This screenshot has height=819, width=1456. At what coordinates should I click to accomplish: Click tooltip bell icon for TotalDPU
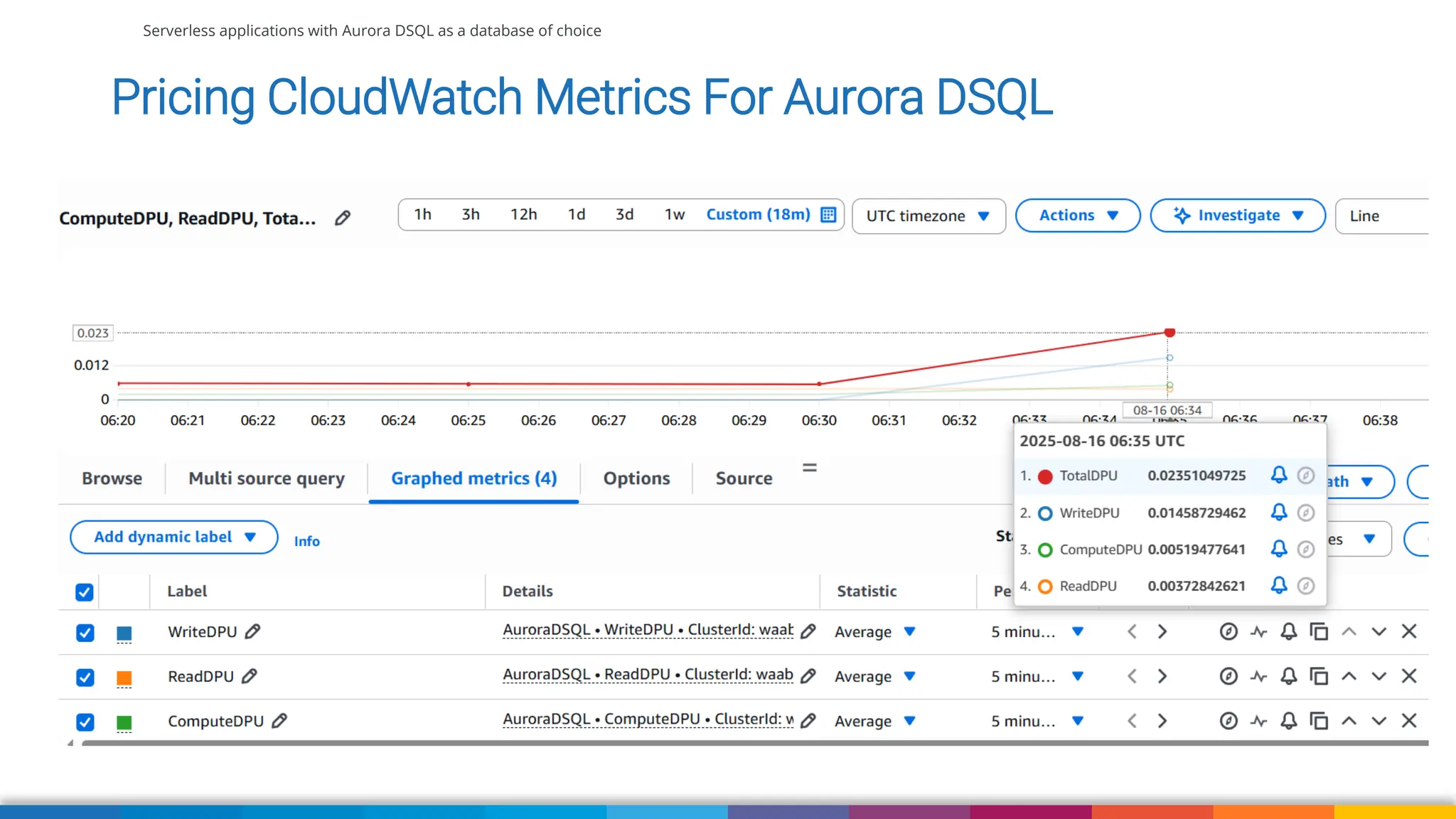click(1279, 475)
